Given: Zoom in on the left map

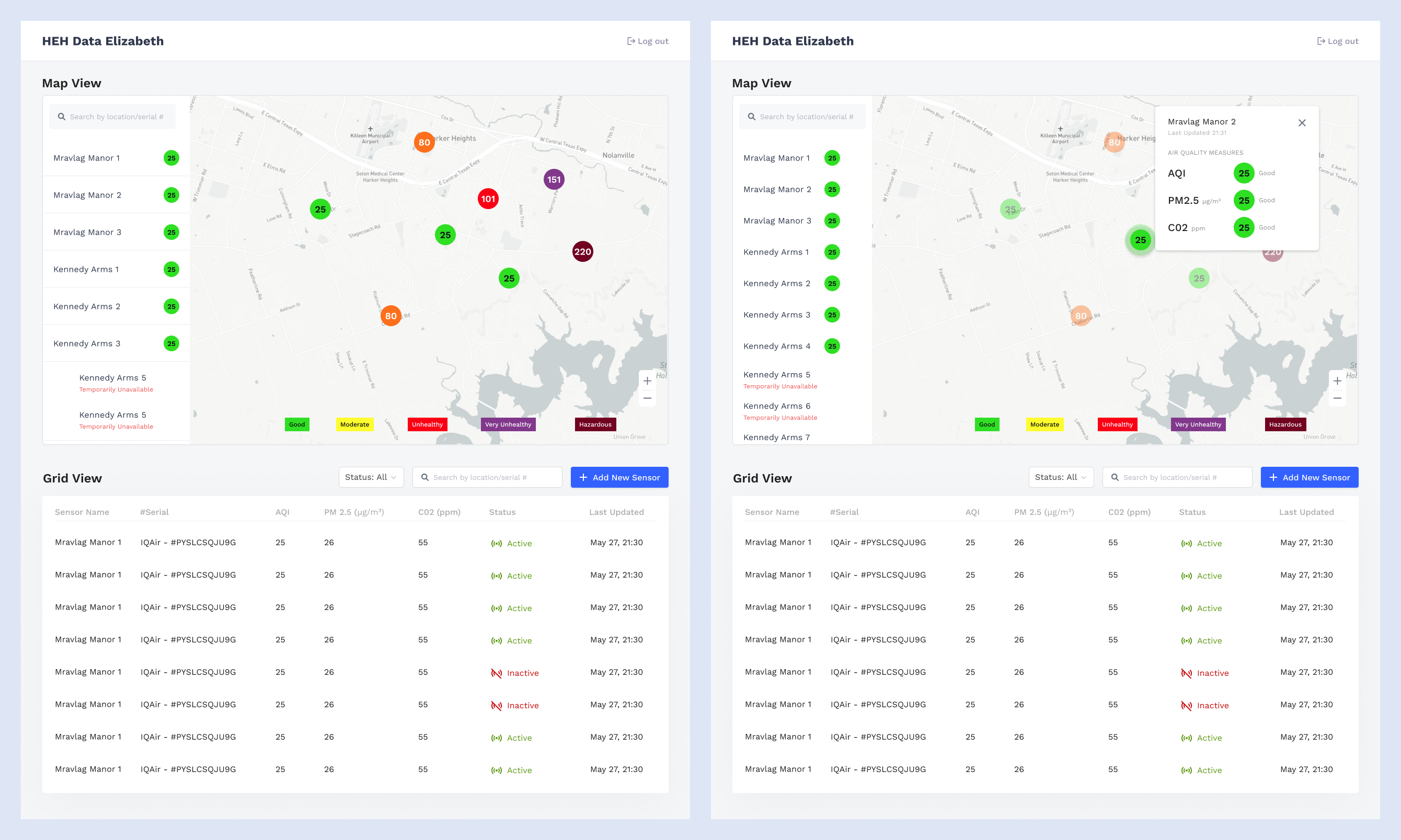Looking at the screenshot, I should 647,381.
